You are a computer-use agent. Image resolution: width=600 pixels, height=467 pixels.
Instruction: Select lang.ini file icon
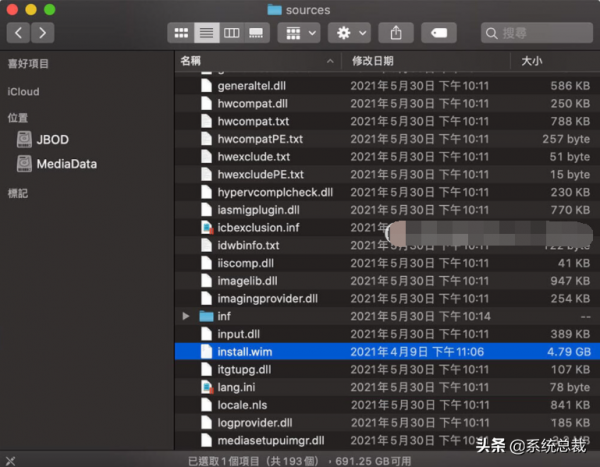tap(207, 387)
